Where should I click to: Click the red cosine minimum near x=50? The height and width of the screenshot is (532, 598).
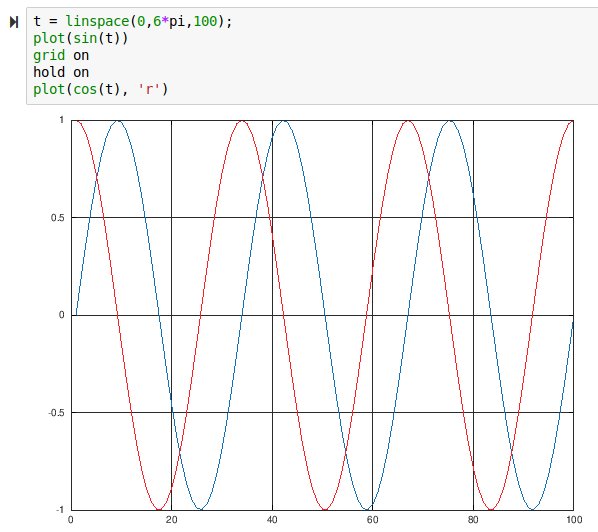click(325, 509)
